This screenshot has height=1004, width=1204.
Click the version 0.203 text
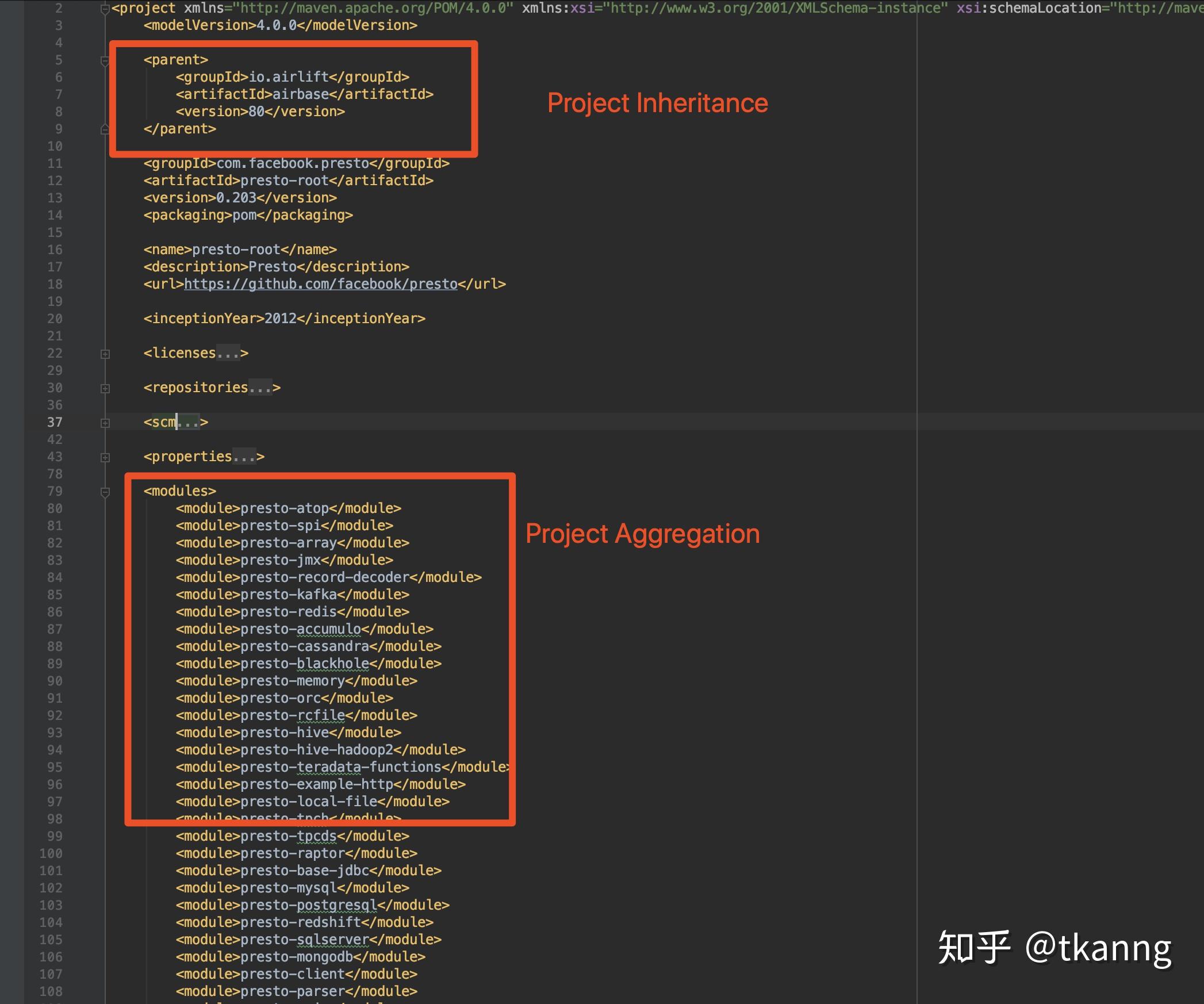(236, 198)
